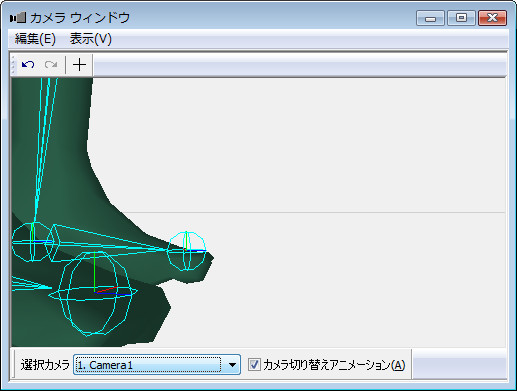
Task: Click the redo arrow icon
Action: click(x=51, y=64)
